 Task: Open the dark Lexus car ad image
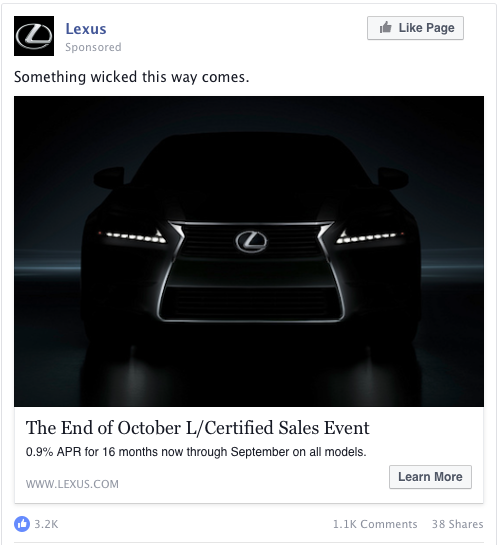click(x=249, y=251)
